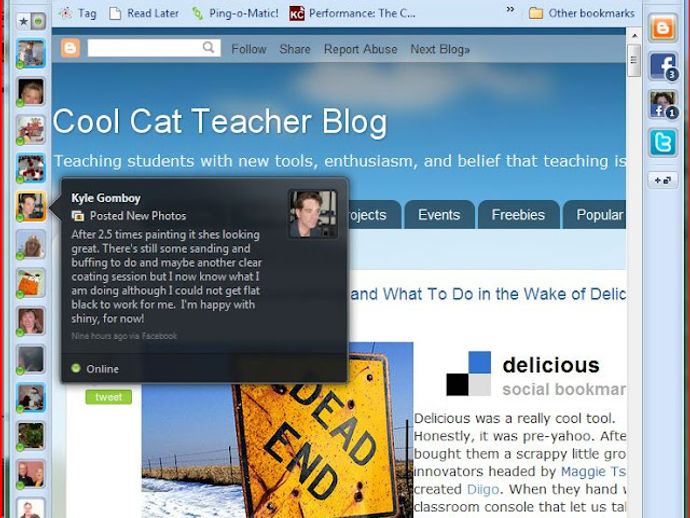The image size is (690, 518).
Task: Click the Next Blog» link
Action: (440, 49)
